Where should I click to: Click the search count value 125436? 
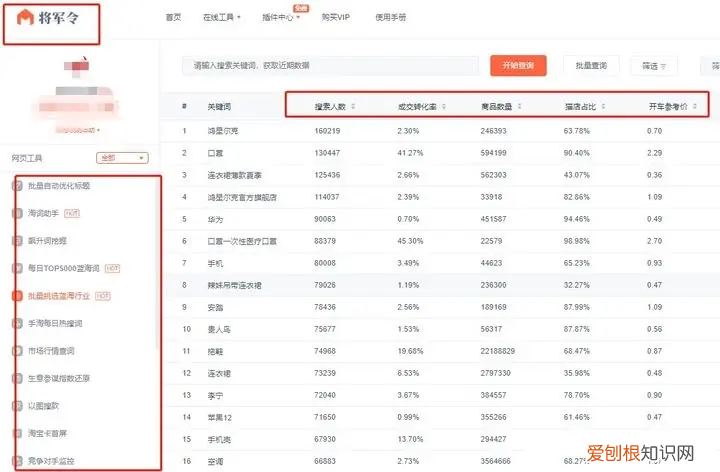point(327,175)
